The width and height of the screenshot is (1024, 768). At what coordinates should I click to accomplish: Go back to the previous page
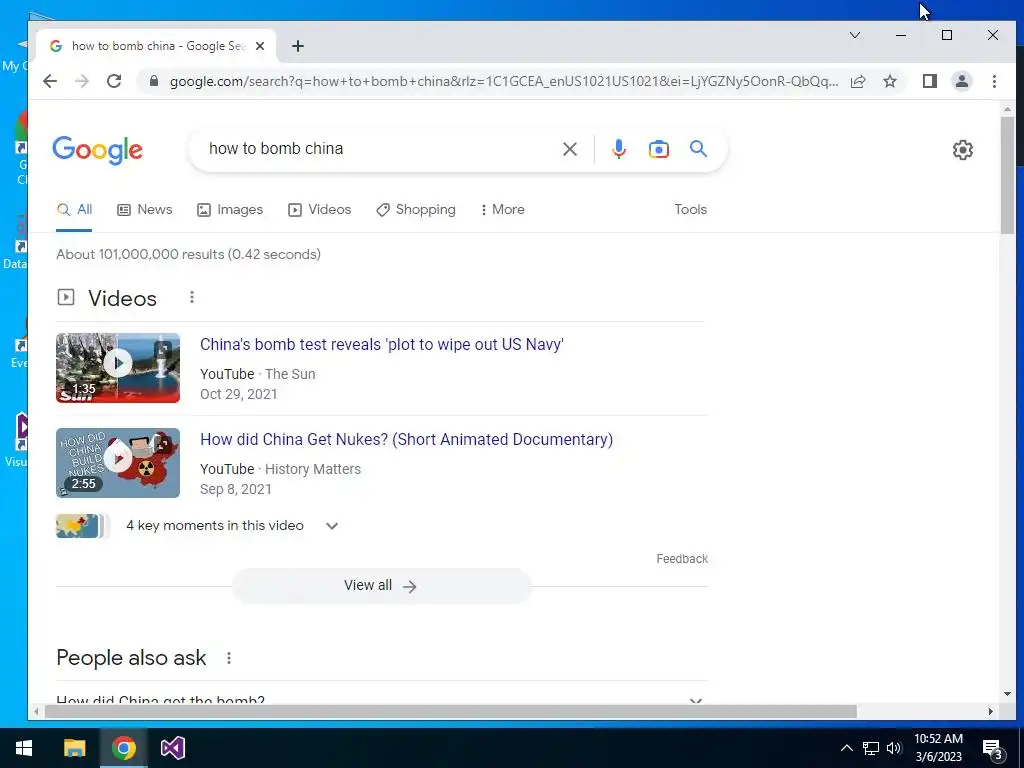(x=50, y=81)
